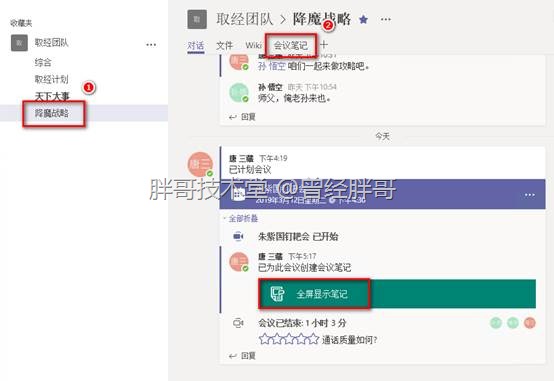Click 孙悟空 green avatar in reply
Viewport: 554px width, 381px height.
click(239, 93)
